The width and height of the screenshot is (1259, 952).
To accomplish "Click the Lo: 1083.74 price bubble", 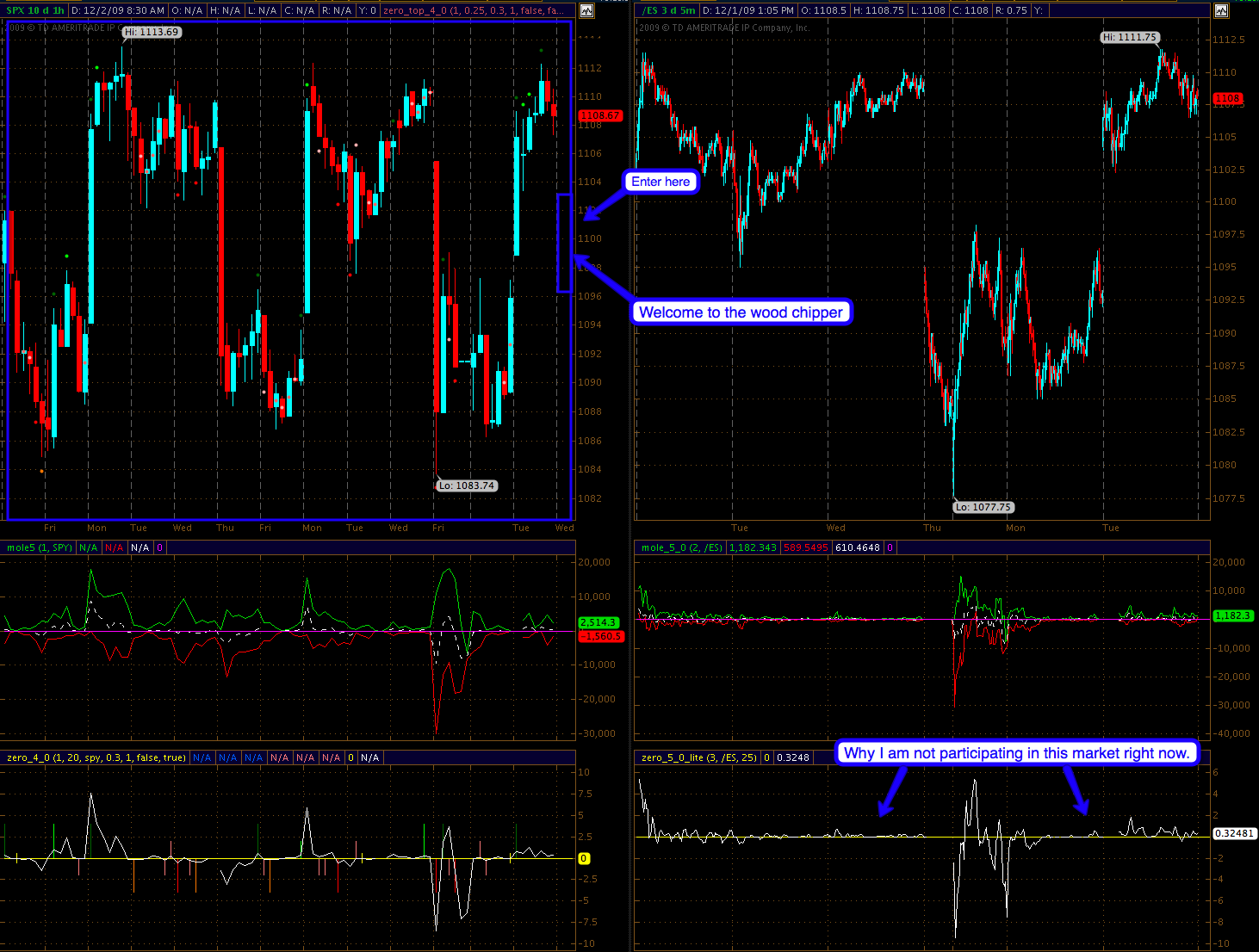I will (467, 485).
